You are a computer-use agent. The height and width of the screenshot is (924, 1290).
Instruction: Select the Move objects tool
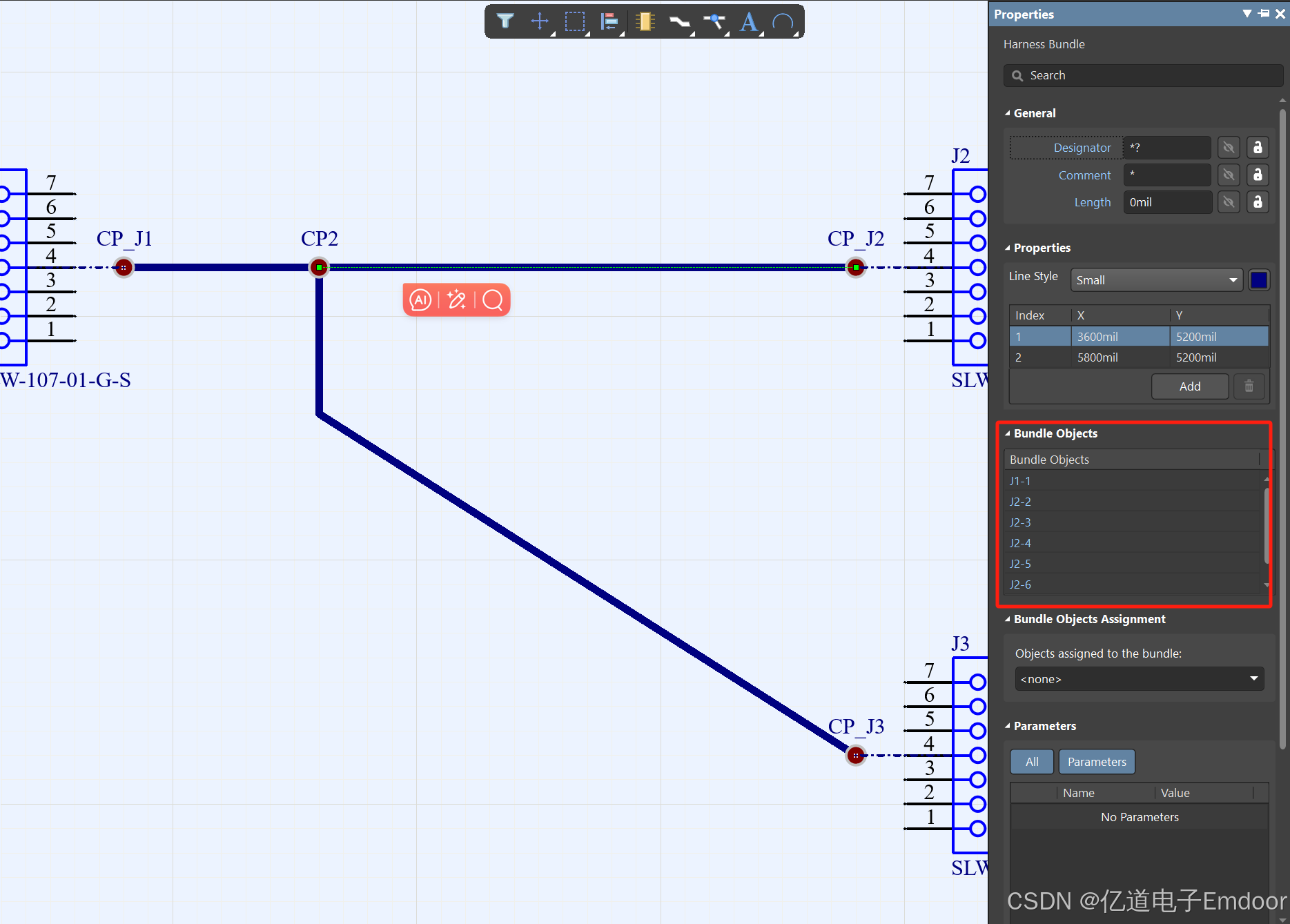click(x=540, y=21)
